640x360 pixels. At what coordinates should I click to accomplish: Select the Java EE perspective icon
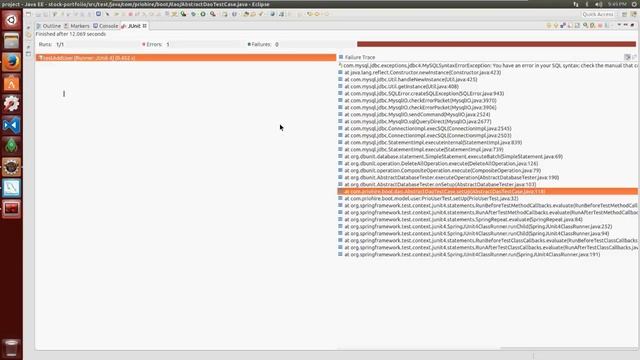pyautogui.click(x=633, y=14)
